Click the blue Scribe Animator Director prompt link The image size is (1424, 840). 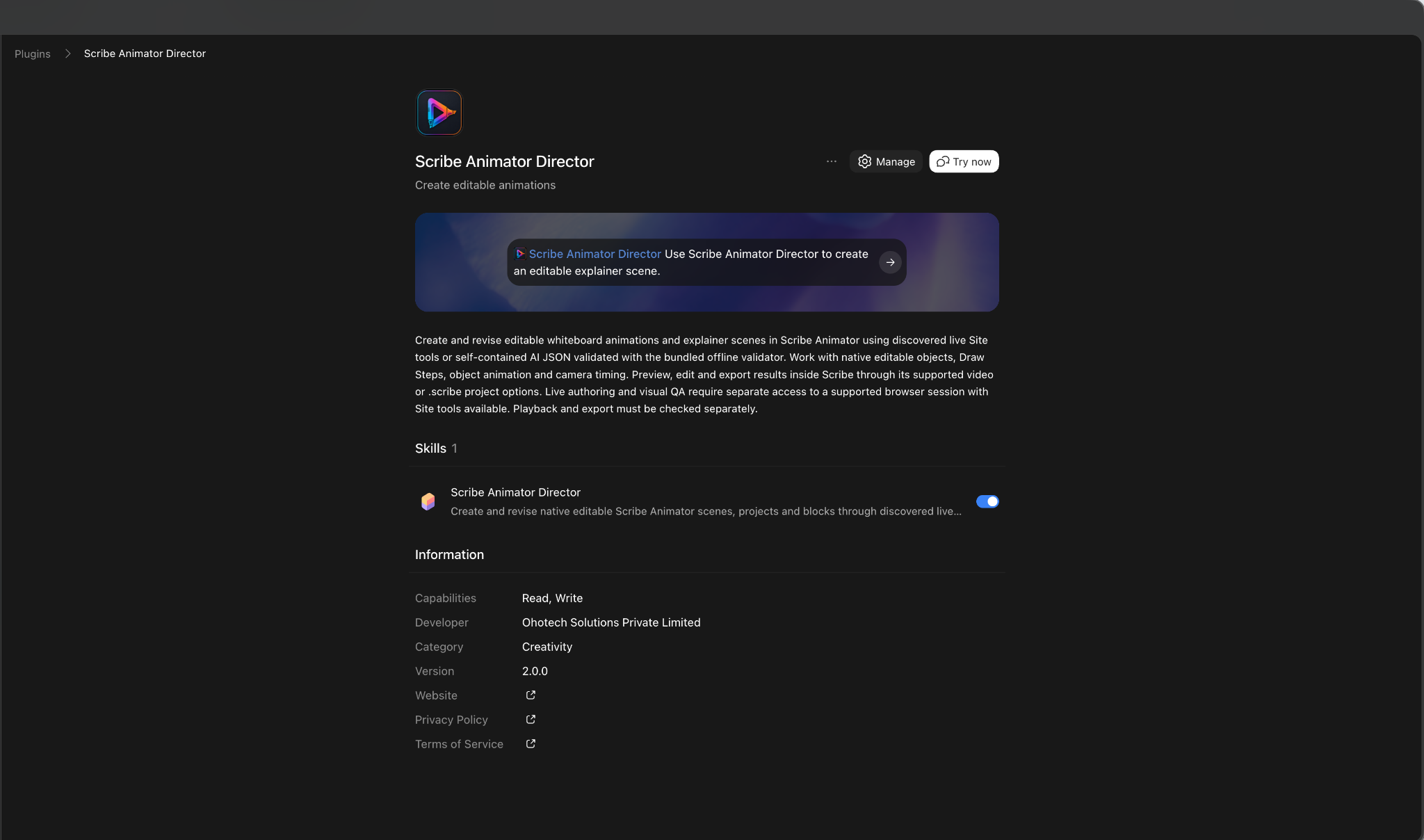(x=594, y=254)
